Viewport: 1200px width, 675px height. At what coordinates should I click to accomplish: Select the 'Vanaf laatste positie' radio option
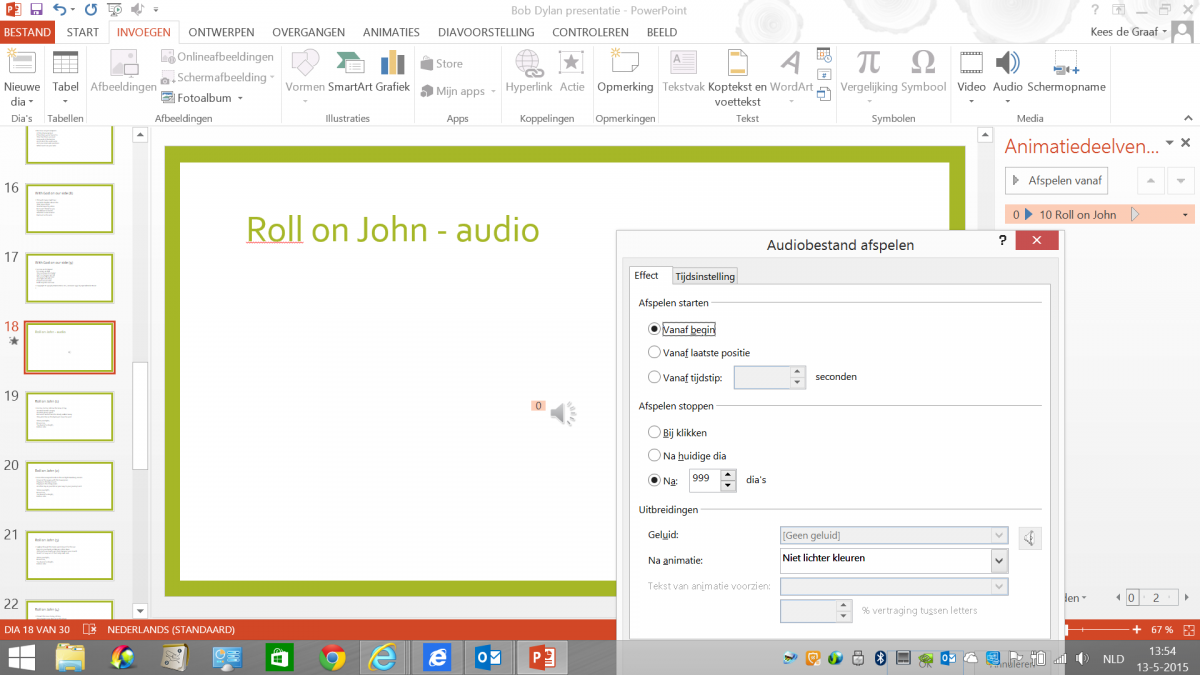[x=655, y=352]
